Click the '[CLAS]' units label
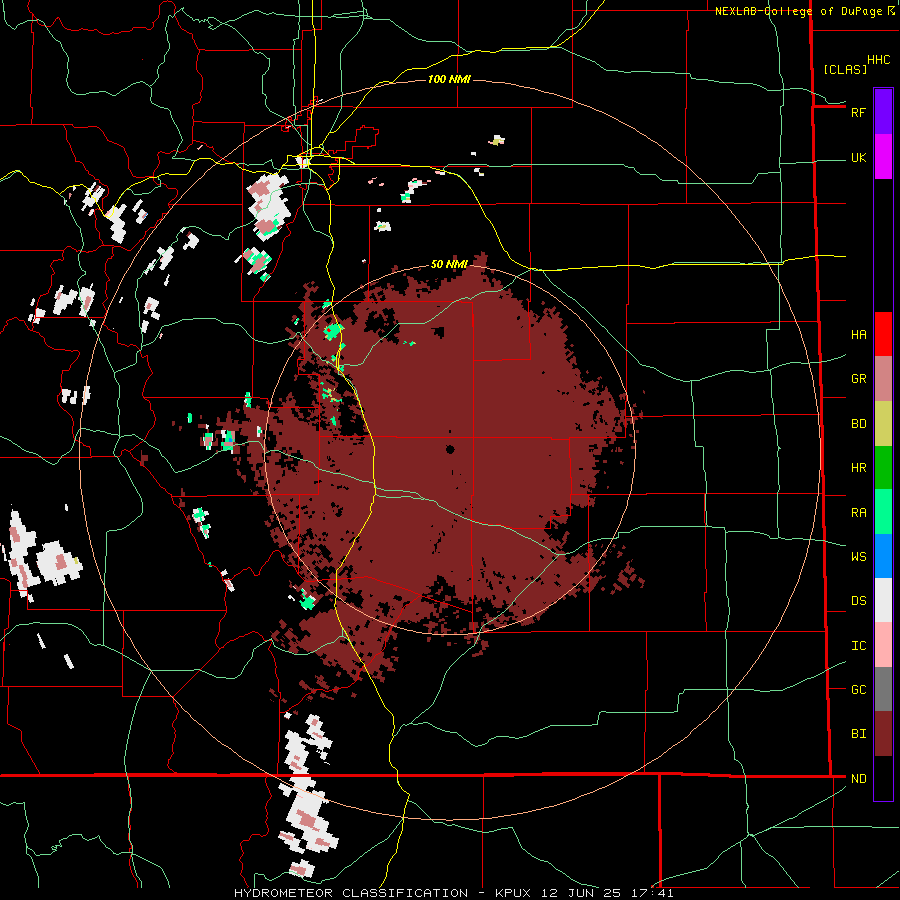 [x=844, y=69]
